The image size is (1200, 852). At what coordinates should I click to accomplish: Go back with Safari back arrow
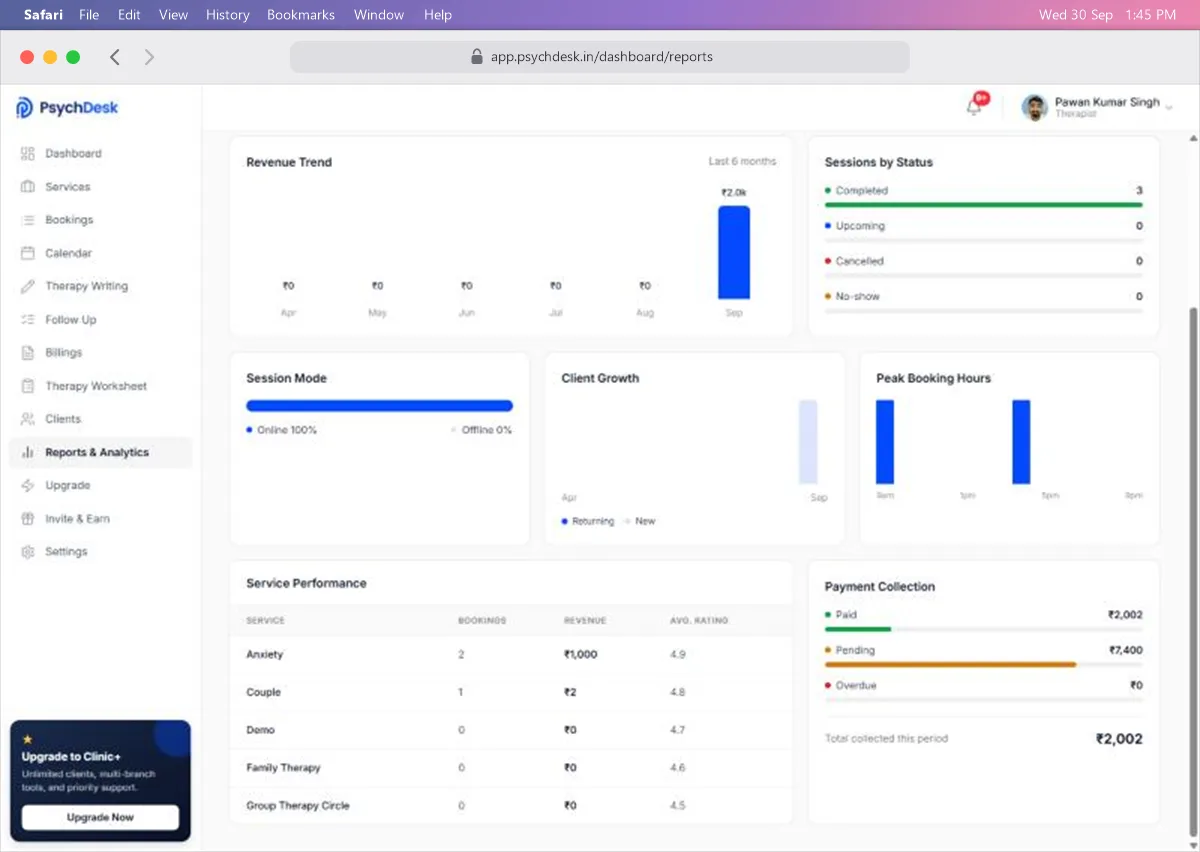click(x=115, y=57)
